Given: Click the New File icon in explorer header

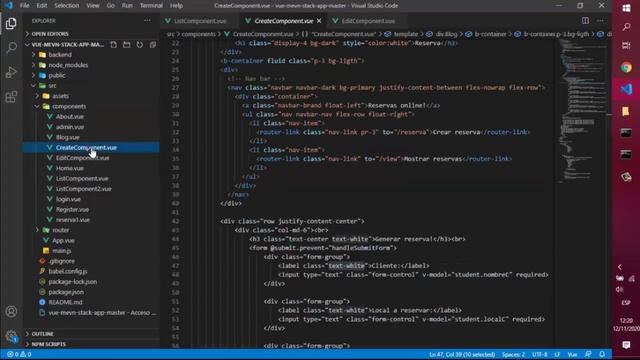Looking at the screenshot, I should pyautogui.click(x=113, y=44).
